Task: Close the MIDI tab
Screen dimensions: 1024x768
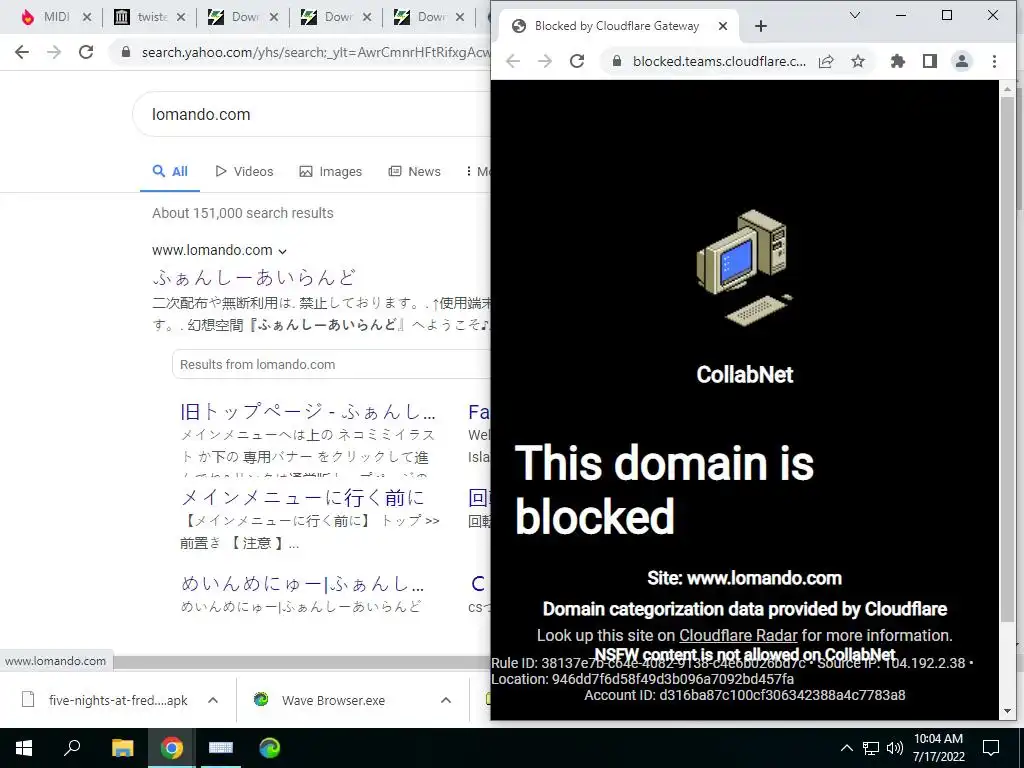Action: click(87, 18)
